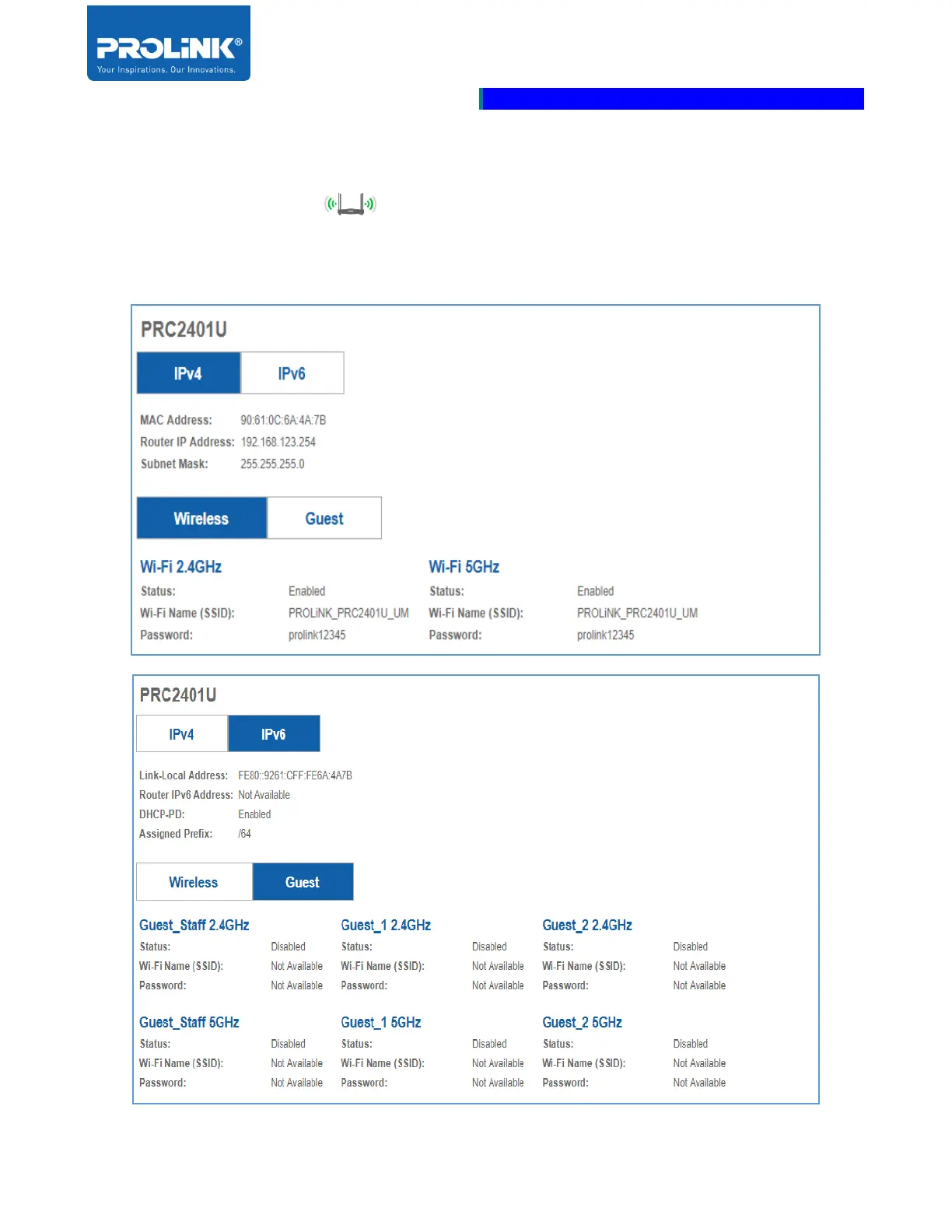952x1232 pixels.
Task: Click the Guest_Staff 2.4GHz heading
Action: click(x=194, y=925)
